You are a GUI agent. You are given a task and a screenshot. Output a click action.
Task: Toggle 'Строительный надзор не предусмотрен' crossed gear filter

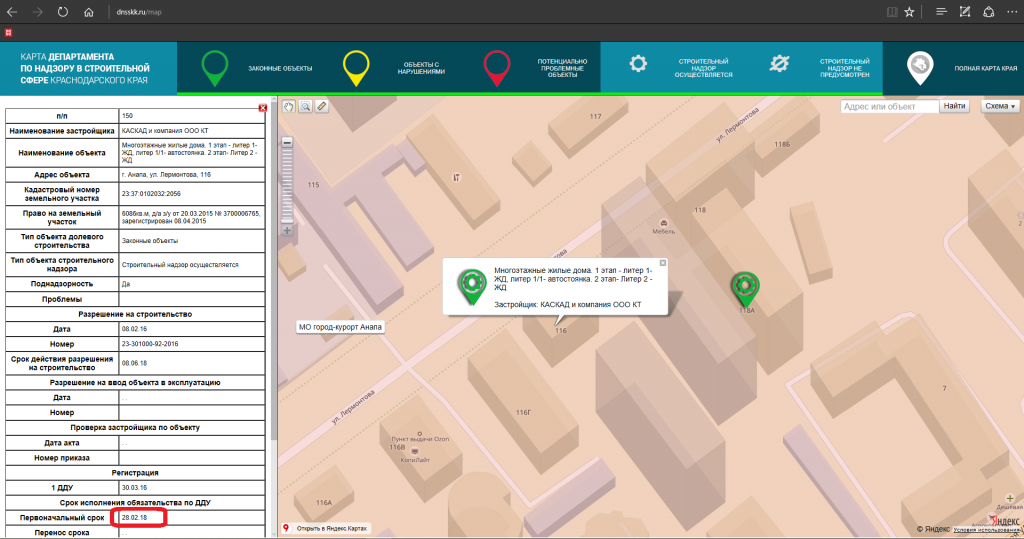pos(779,63)
